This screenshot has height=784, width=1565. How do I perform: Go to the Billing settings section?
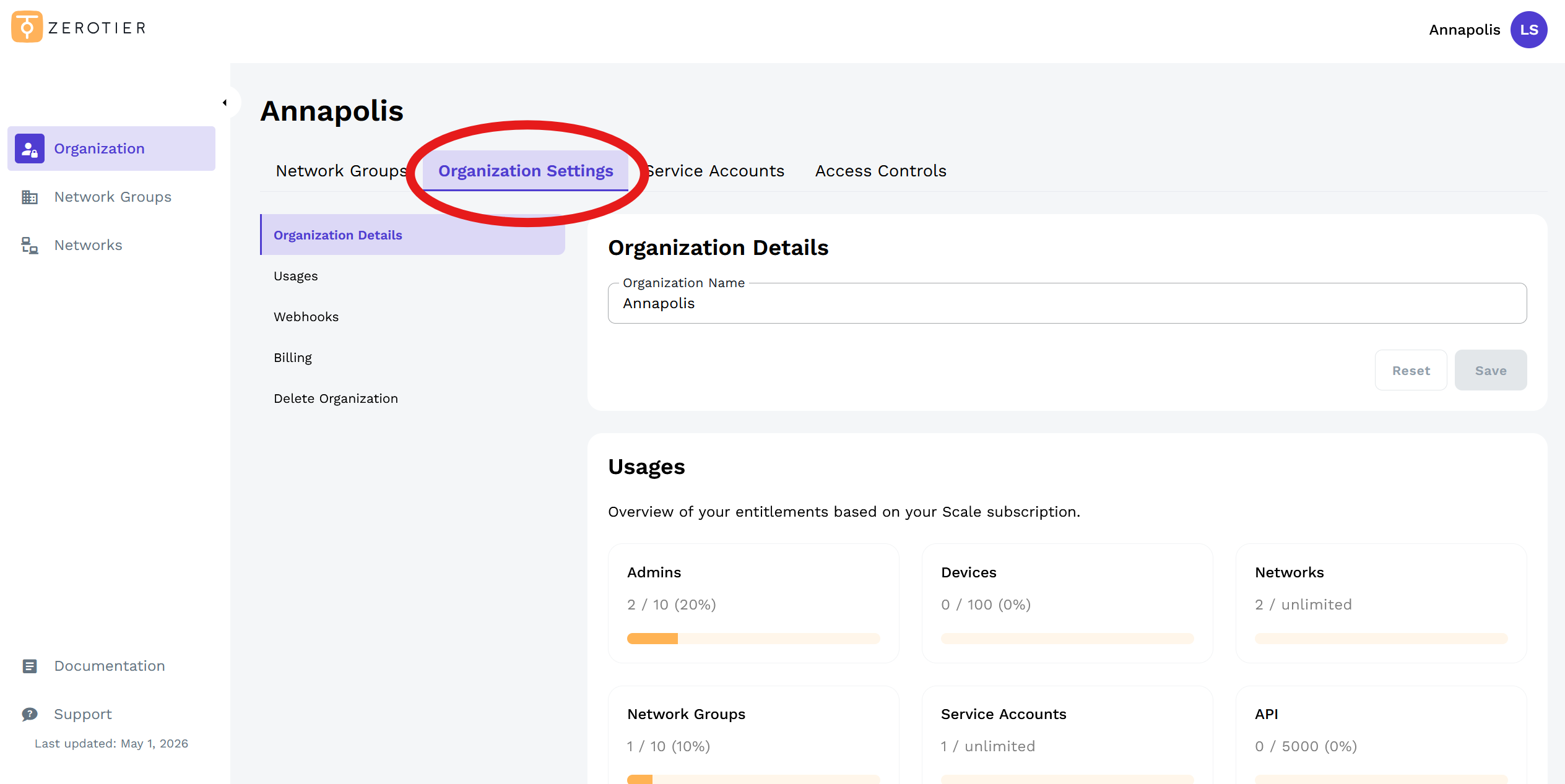[x=293, y=358]
